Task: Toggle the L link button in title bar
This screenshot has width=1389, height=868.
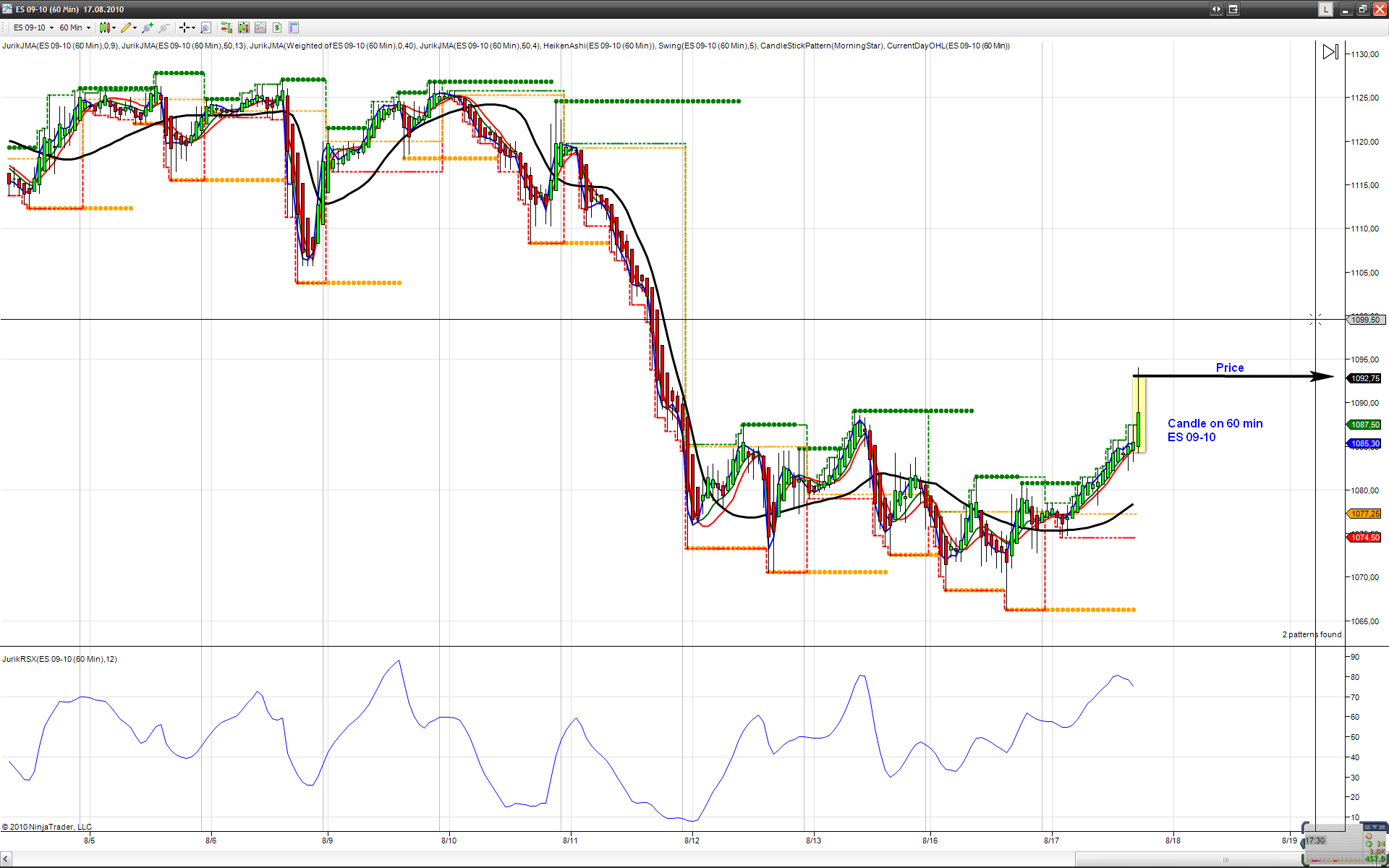Action: tap(1325, 9)
